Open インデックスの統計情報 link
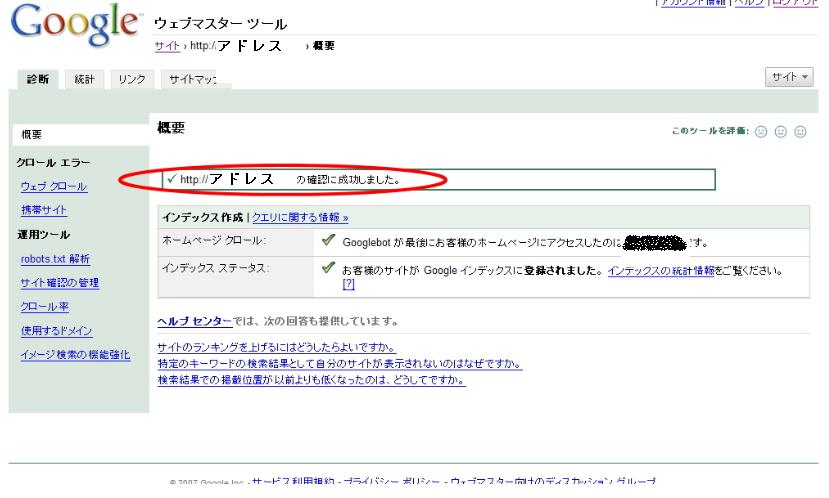 coord(661,271)
